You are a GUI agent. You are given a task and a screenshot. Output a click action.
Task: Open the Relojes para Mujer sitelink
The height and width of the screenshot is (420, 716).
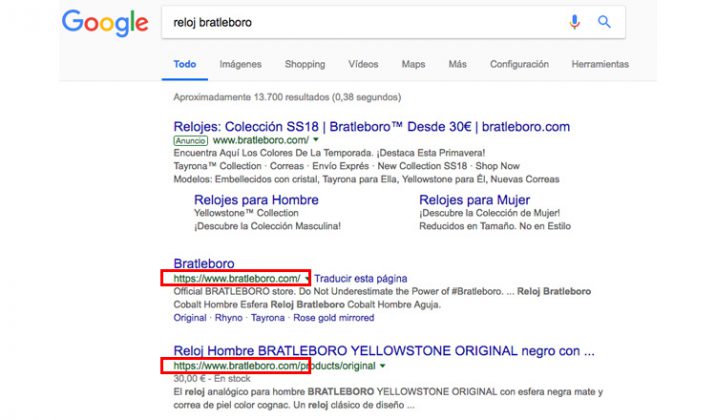pyautogui.click(x=476, y=200)
